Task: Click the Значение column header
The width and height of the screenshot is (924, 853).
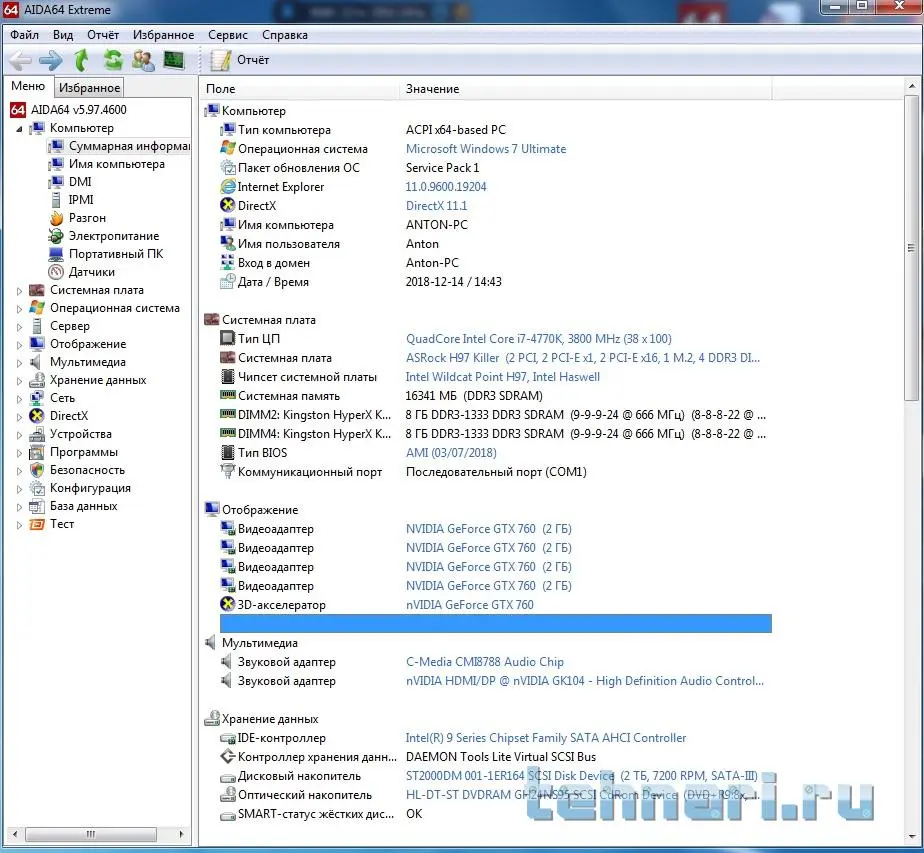Action: pyautogui.click(x=432, y=89)
